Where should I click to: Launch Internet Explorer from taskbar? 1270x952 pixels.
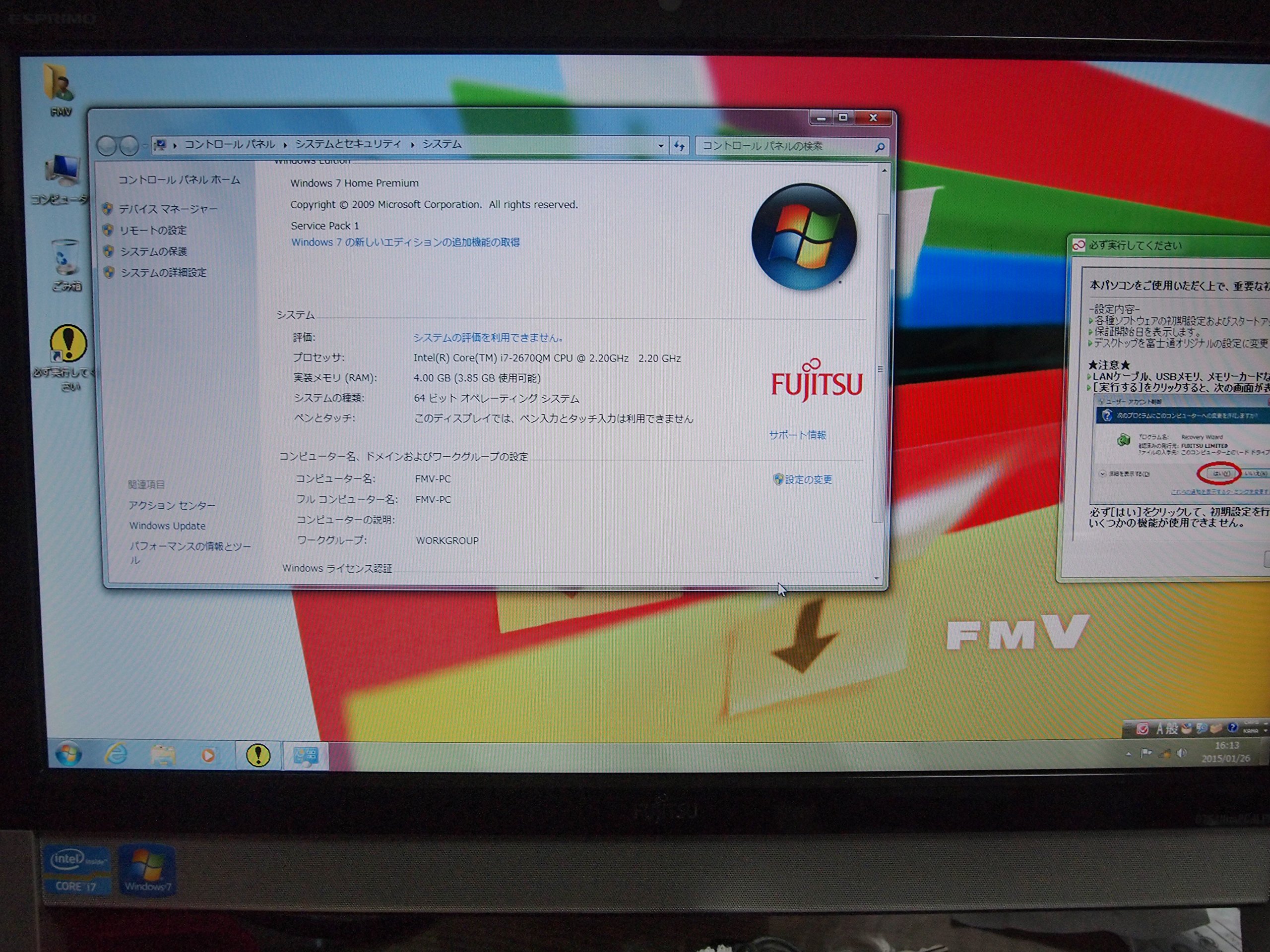[117, 754]
